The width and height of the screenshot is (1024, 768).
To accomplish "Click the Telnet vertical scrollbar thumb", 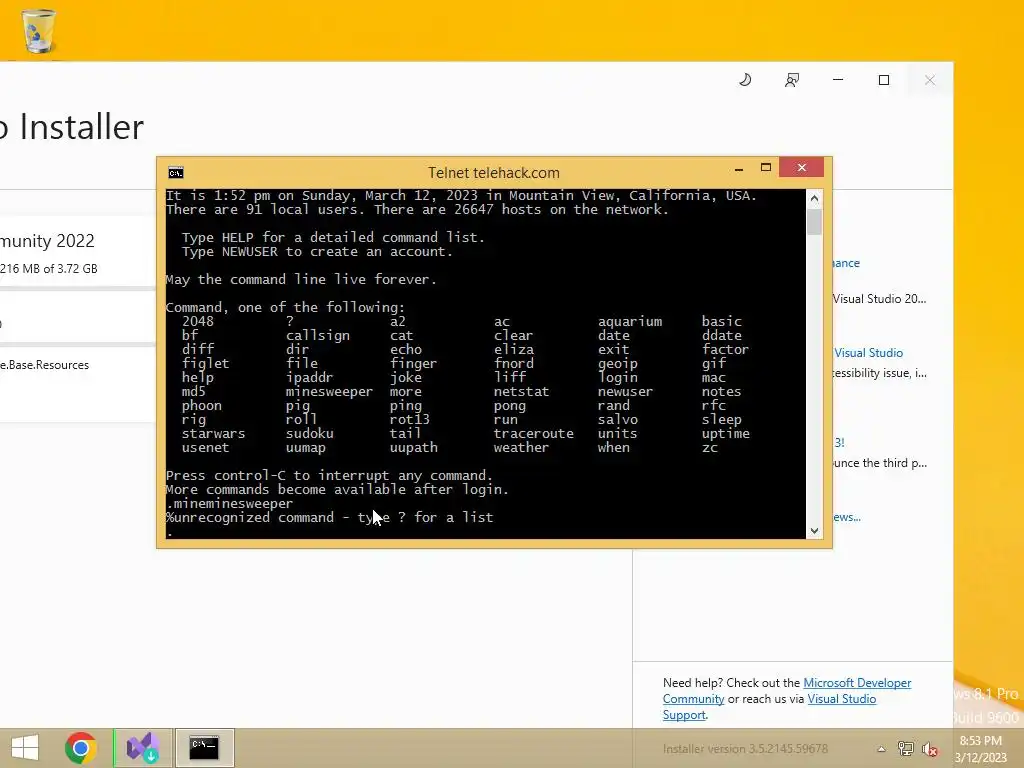I will [814, 221].
